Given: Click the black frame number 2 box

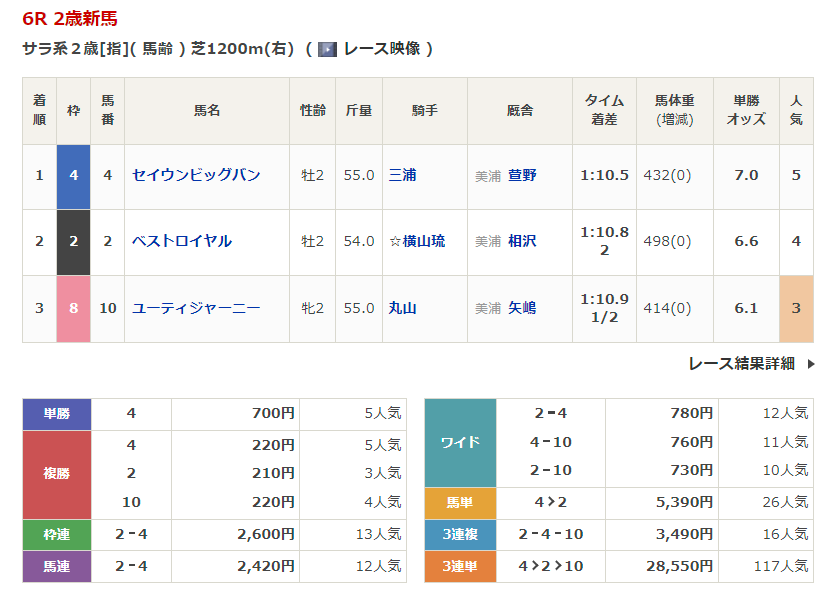Looking at the screenshot, I should pos(74,241).
